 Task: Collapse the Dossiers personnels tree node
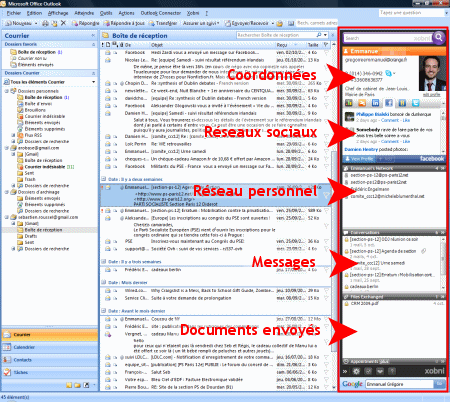point(6,91)
